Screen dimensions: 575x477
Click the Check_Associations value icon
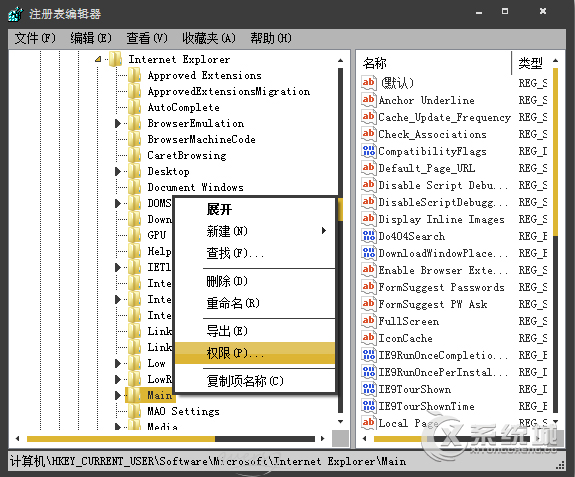(x=369, y=134)
